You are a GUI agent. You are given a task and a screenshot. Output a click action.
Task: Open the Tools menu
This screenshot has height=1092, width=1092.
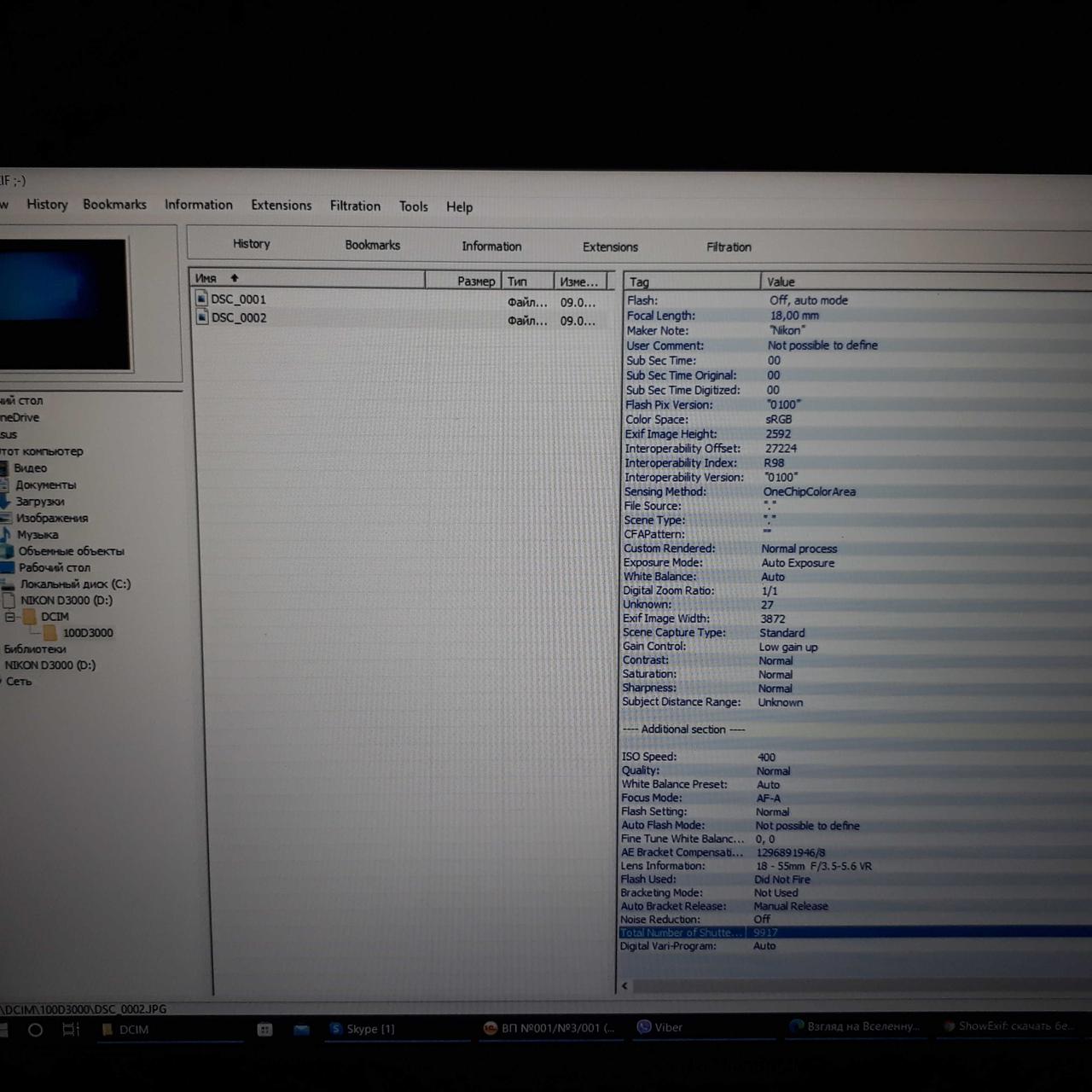tap(413, 206)
